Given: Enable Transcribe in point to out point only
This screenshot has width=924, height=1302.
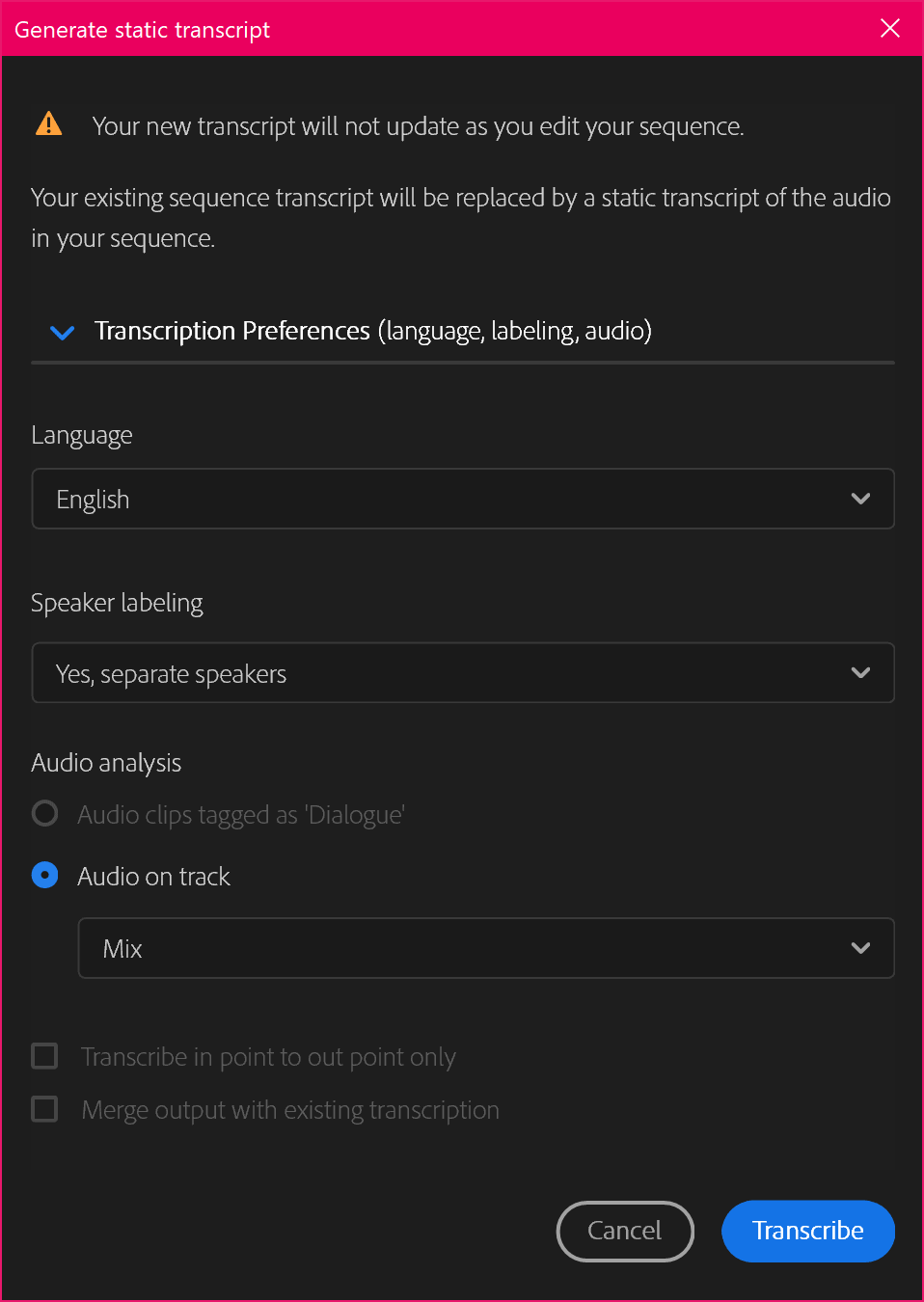Looking at the screenshot, I should [44, 1056].
